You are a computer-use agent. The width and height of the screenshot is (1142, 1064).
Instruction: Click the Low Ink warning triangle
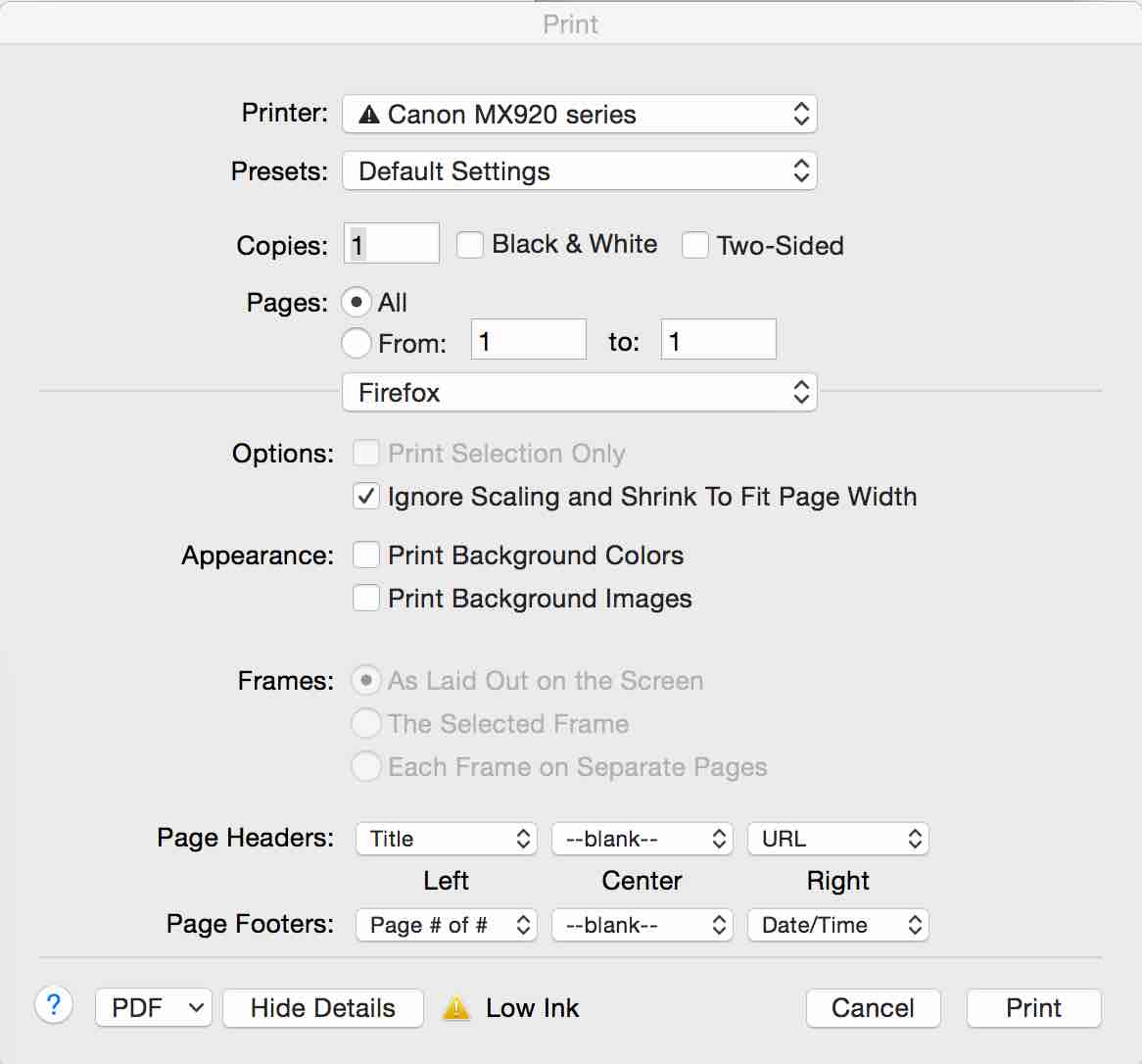(456, 1007)
